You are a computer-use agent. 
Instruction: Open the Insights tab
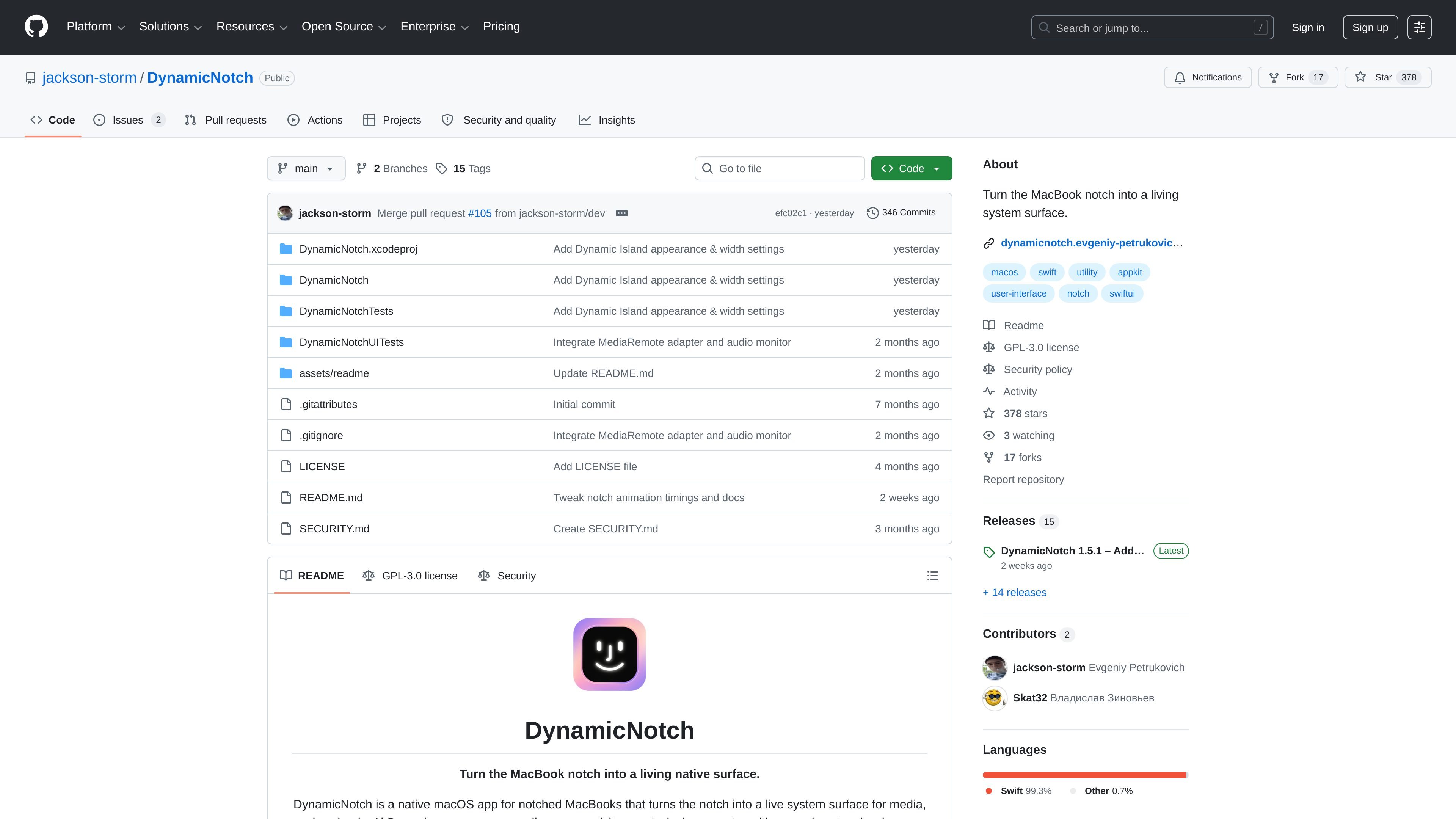pyautogui.click(x=607, y=120)
